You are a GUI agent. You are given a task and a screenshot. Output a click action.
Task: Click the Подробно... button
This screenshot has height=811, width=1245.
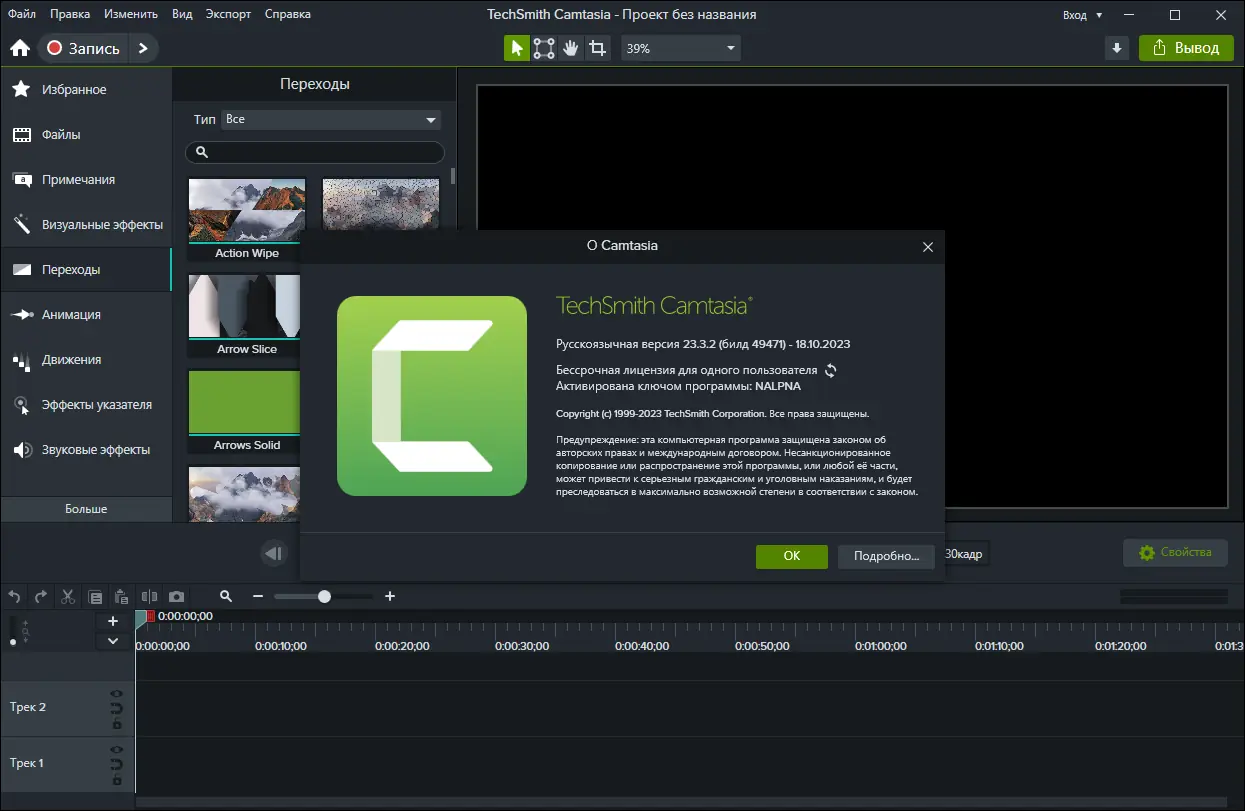pyautogui.click(x=886, y=556)
